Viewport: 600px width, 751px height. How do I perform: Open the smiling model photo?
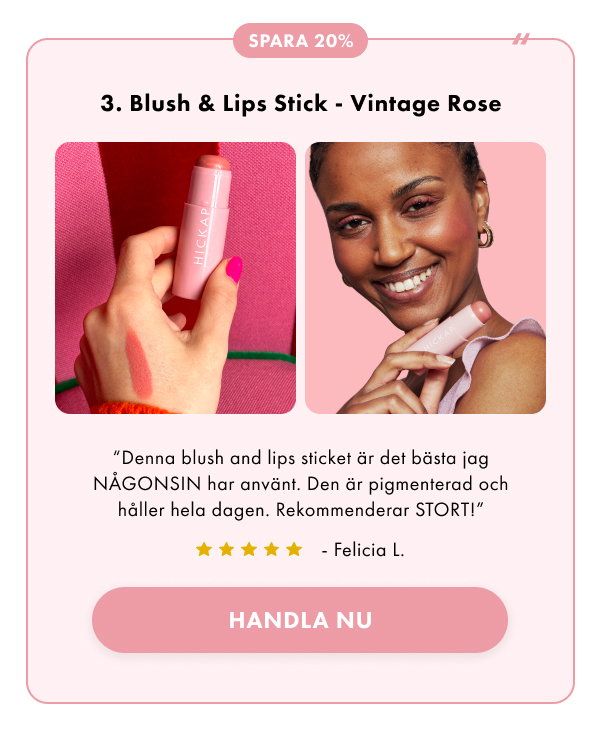[x=425, y=278]
